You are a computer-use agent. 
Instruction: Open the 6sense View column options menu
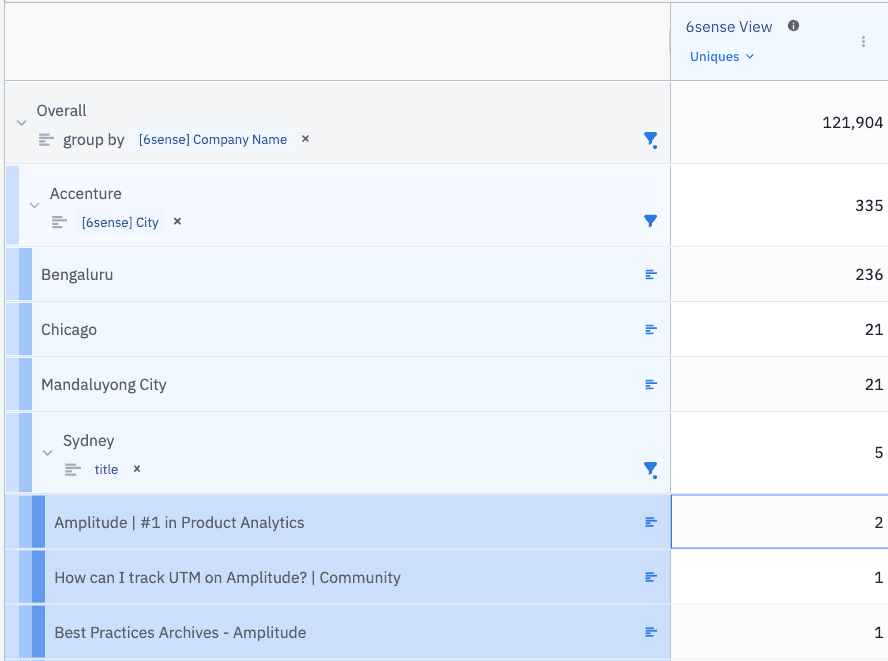[863, 42]
